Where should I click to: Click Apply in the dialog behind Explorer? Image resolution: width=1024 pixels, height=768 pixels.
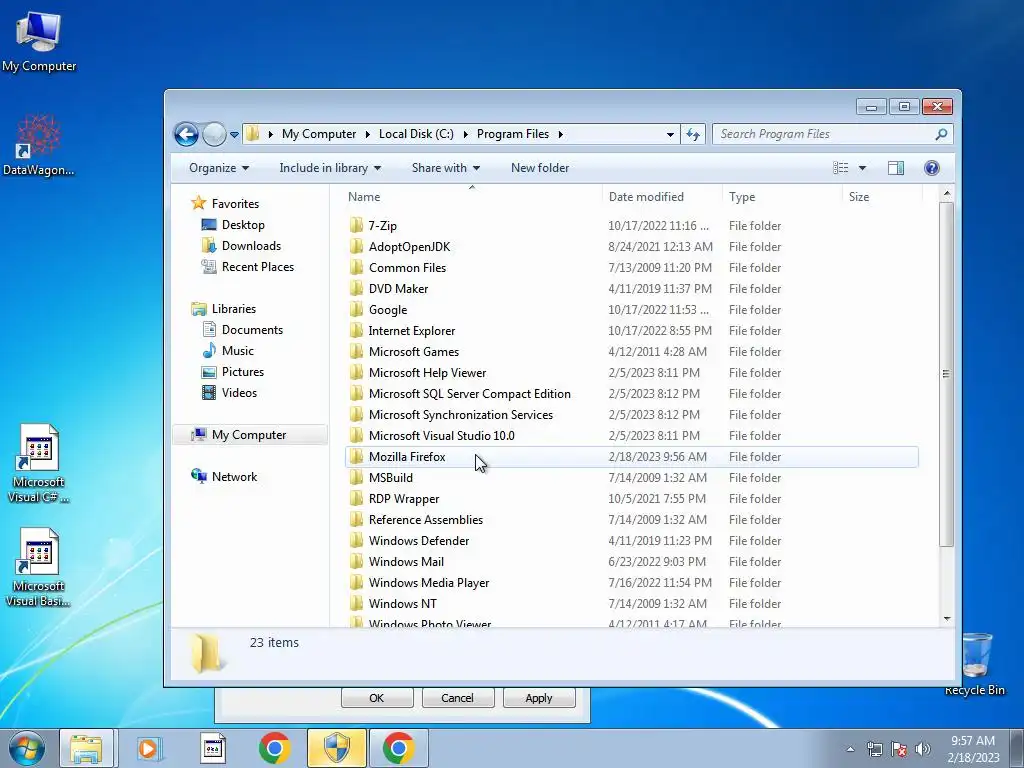tap(539, 698)
